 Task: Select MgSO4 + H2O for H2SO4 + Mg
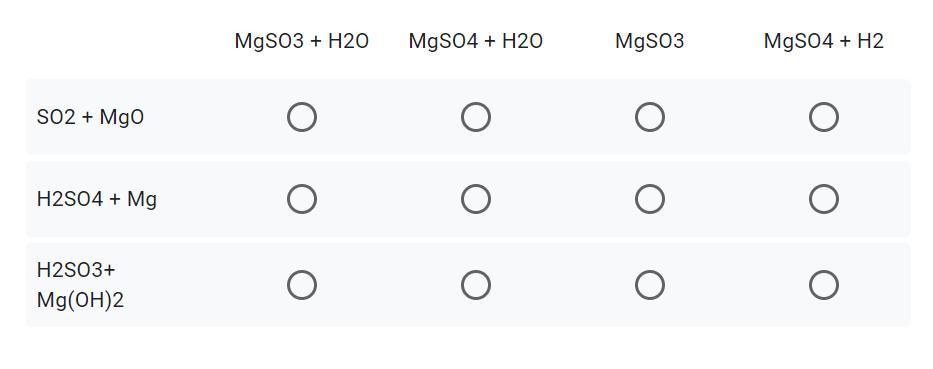(x=475, y=199)
